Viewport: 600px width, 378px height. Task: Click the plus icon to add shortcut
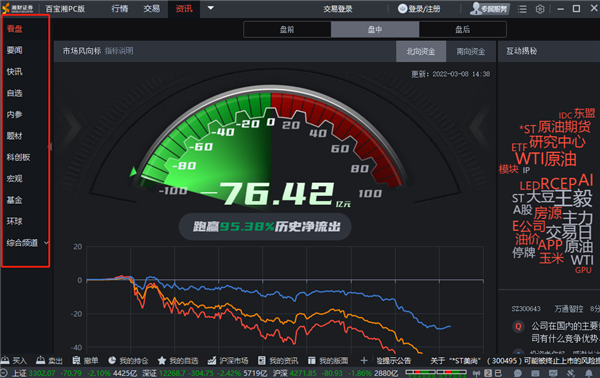click(x=364, y=360)
